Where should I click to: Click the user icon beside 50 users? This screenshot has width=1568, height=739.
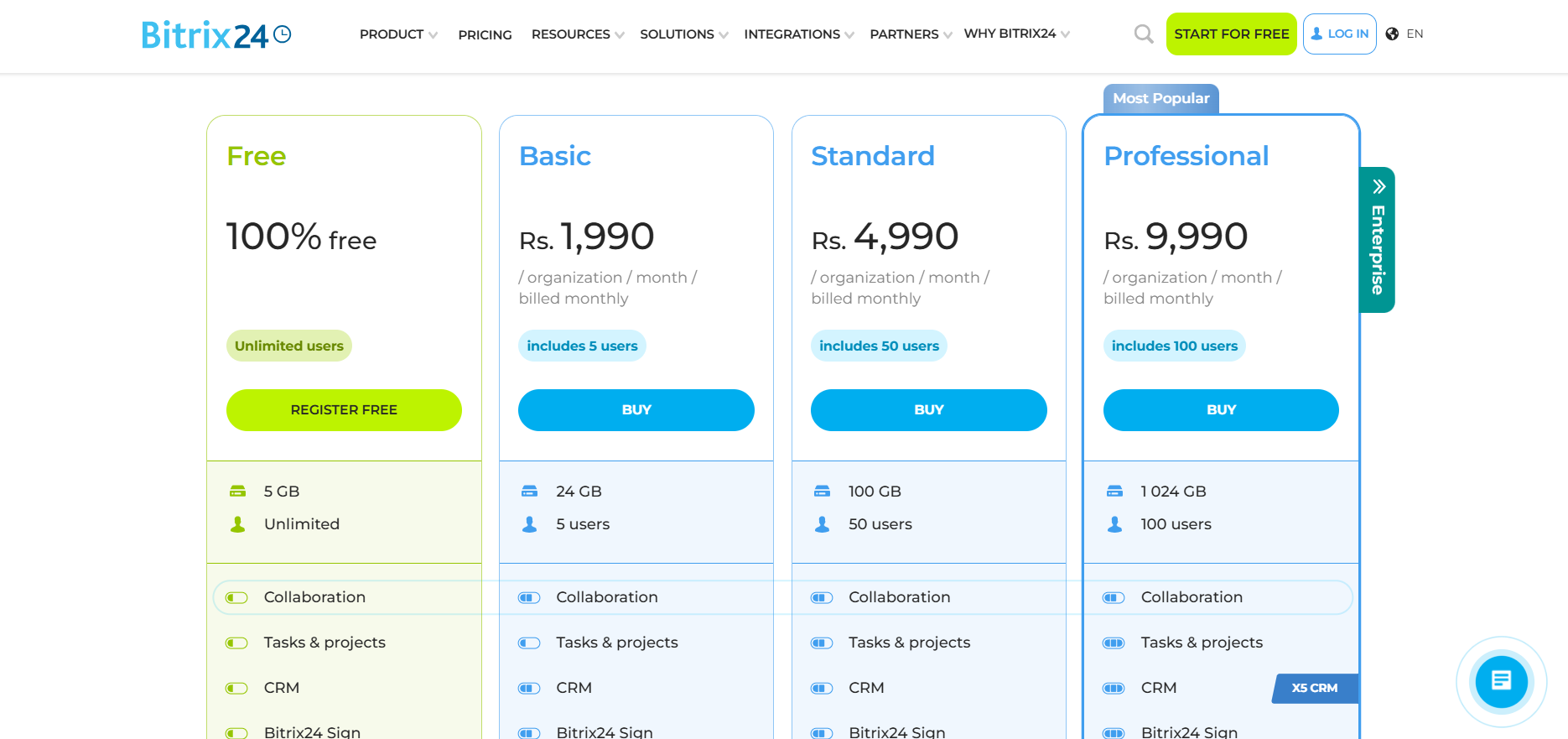coord(823,524)
